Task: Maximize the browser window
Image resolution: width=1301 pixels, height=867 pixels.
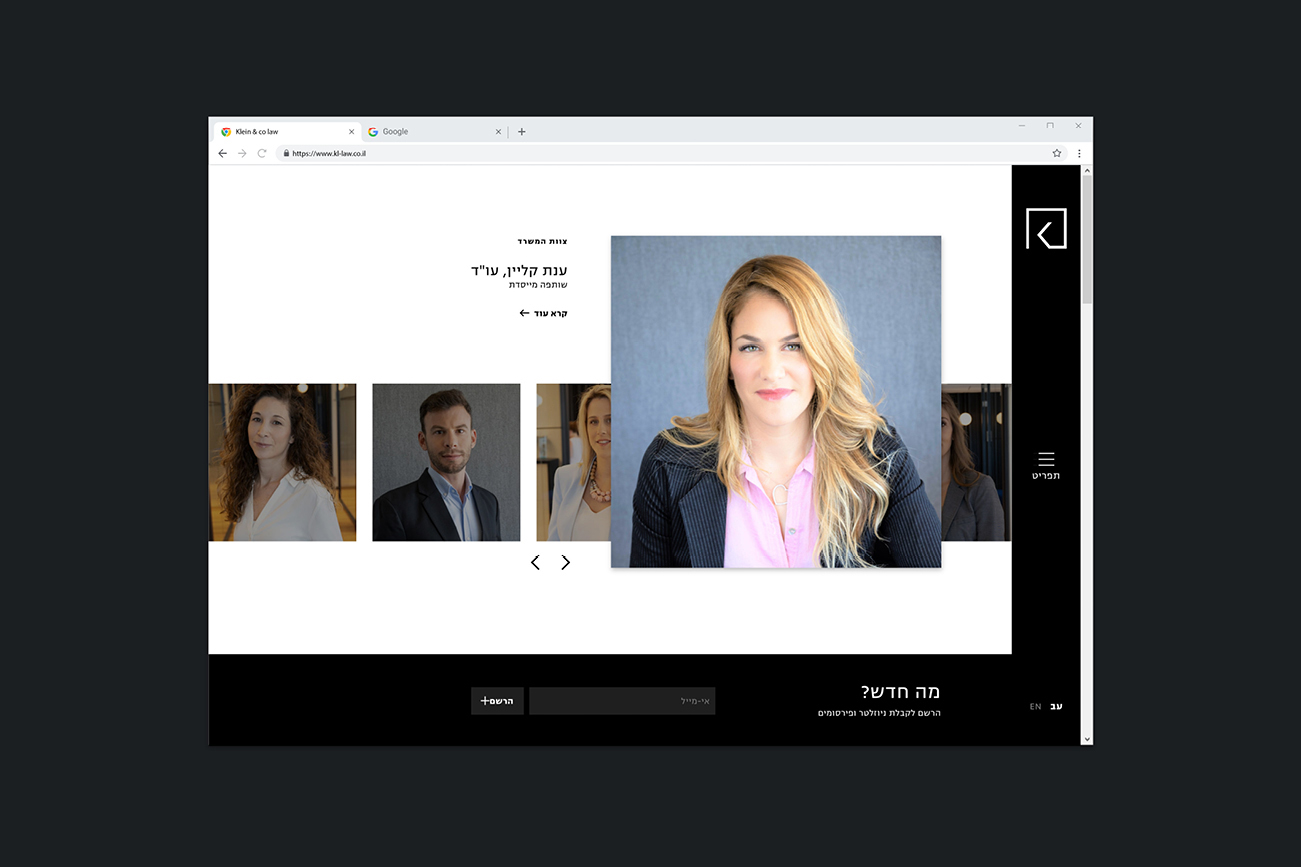Action: pos(1050,126)
